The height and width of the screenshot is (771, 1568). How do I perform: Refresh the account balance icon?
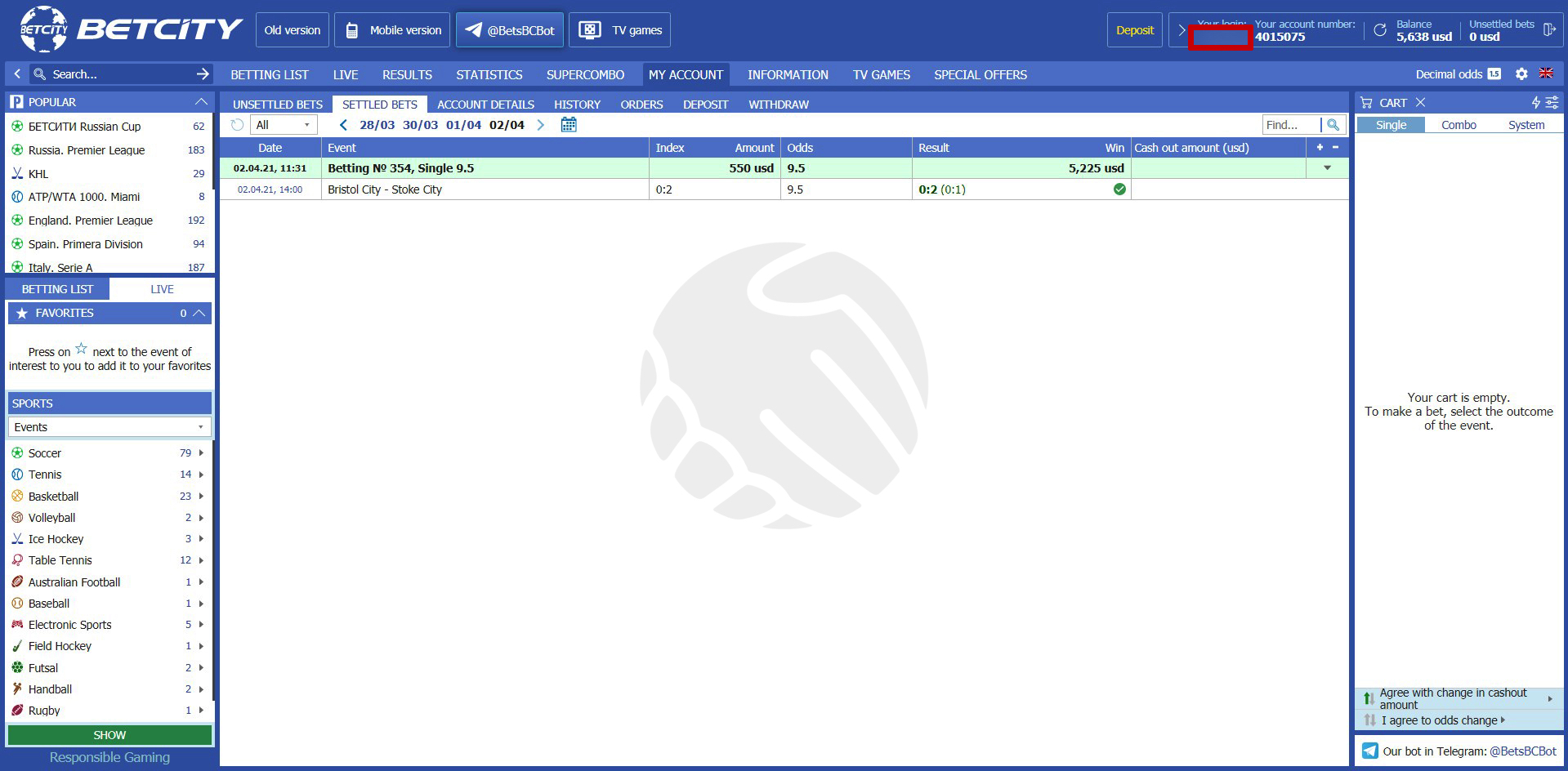point(1380,30)
